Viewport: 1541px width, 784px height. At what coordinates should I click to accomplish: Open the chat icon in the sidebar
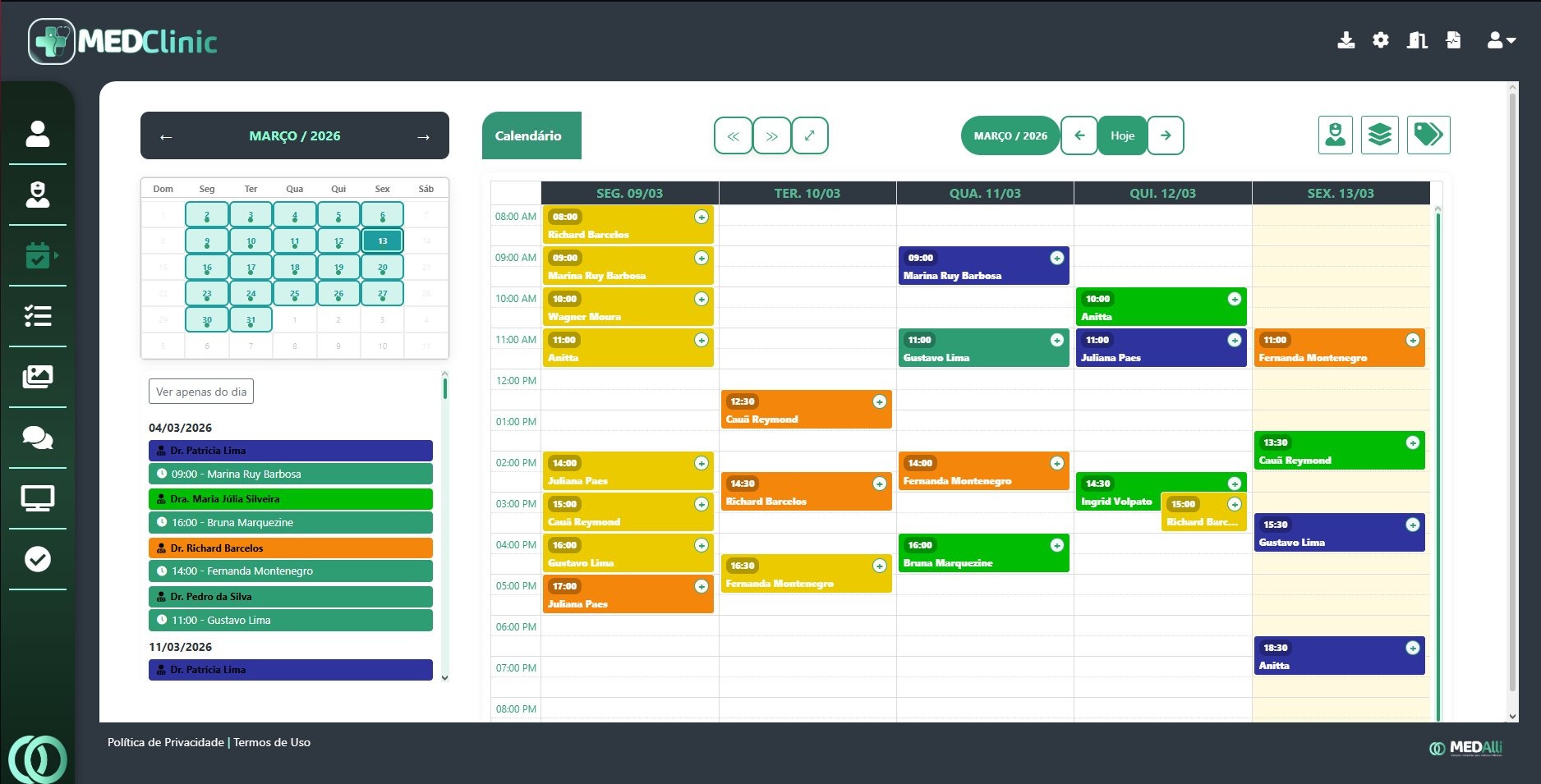tap(37, 438)
